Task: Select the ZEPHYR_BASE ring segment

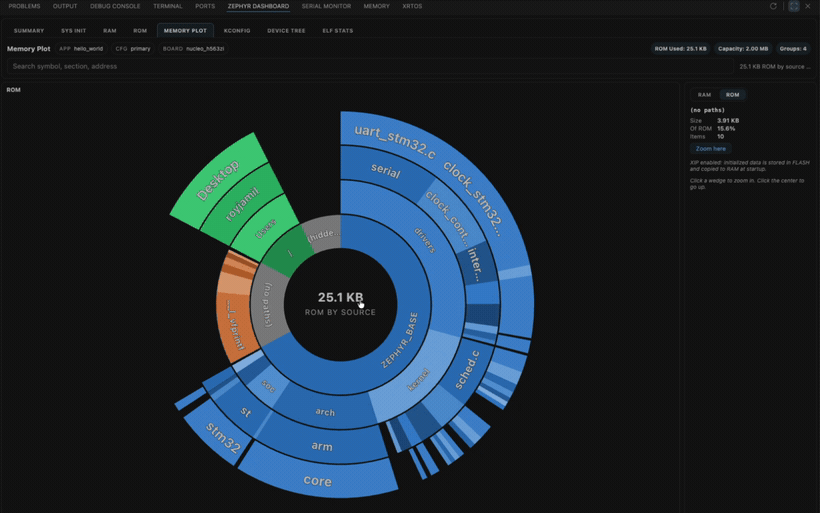Action: click(x=401, y=340)
